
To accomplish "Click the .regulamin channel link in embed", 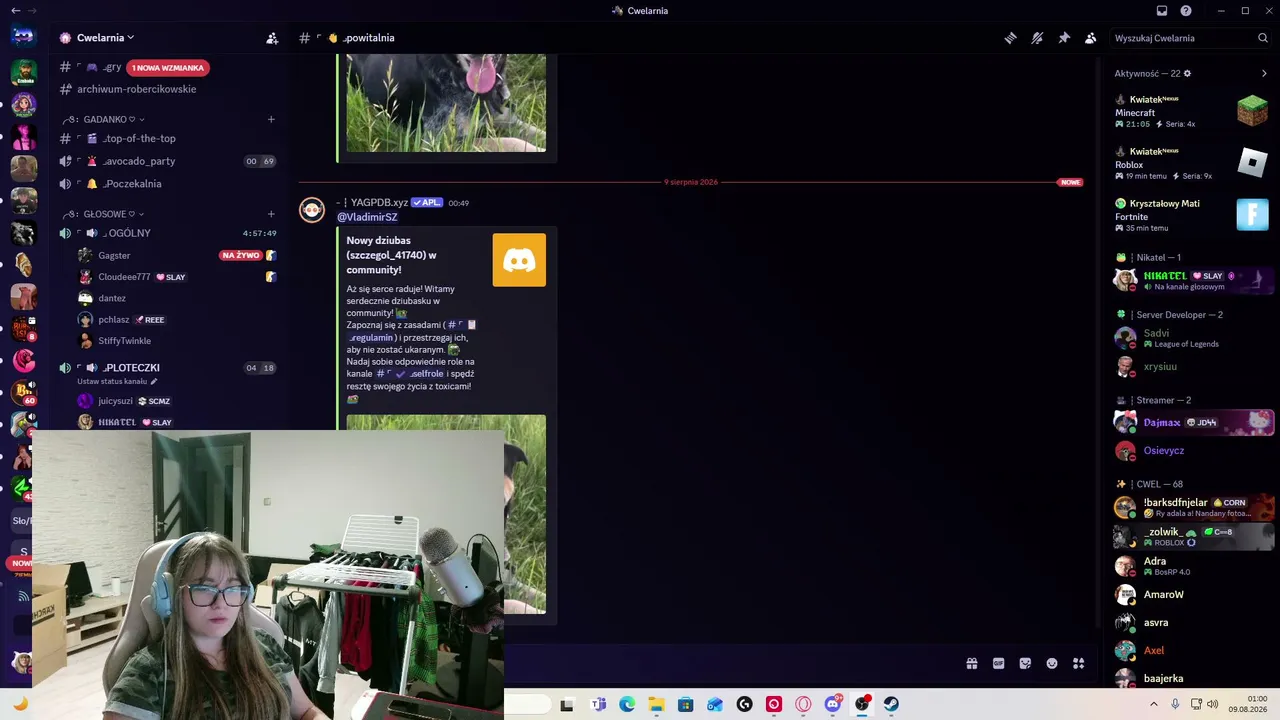I will click(372, 338).
